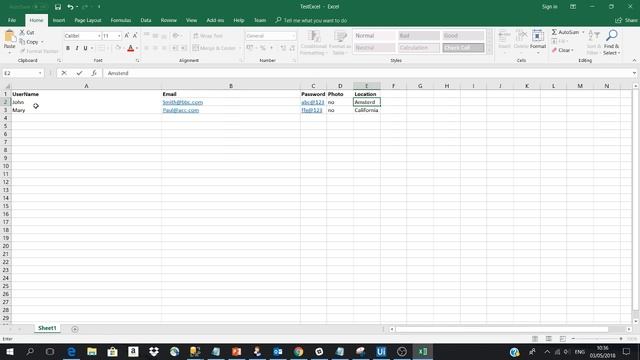
Task: Click the abc@123 password link
Action: 313,102
